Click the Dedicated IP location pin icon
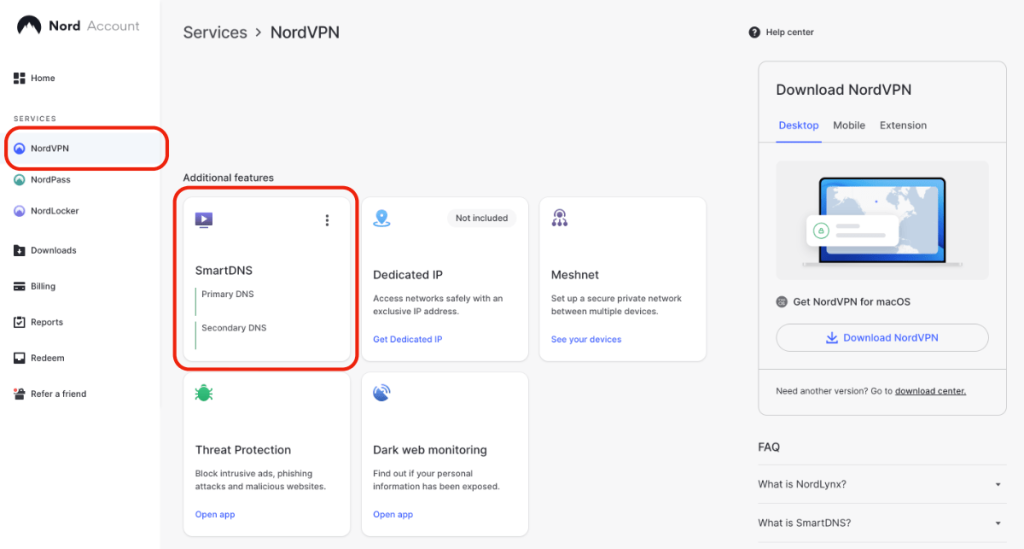 382,219
